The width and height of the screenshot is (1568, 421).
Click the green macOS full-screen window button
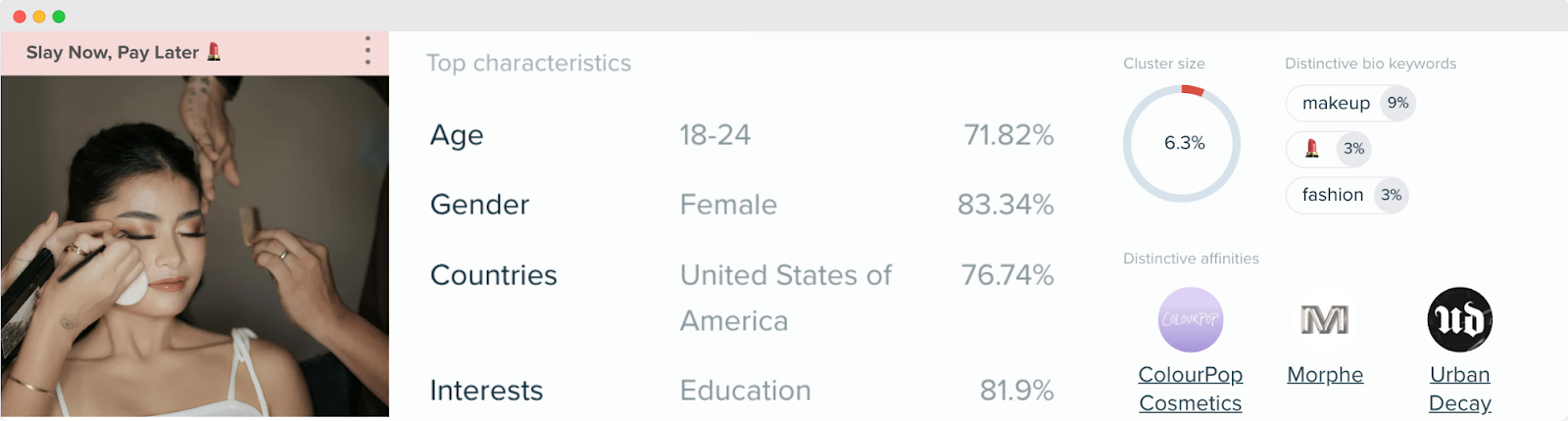click(59, 17)
